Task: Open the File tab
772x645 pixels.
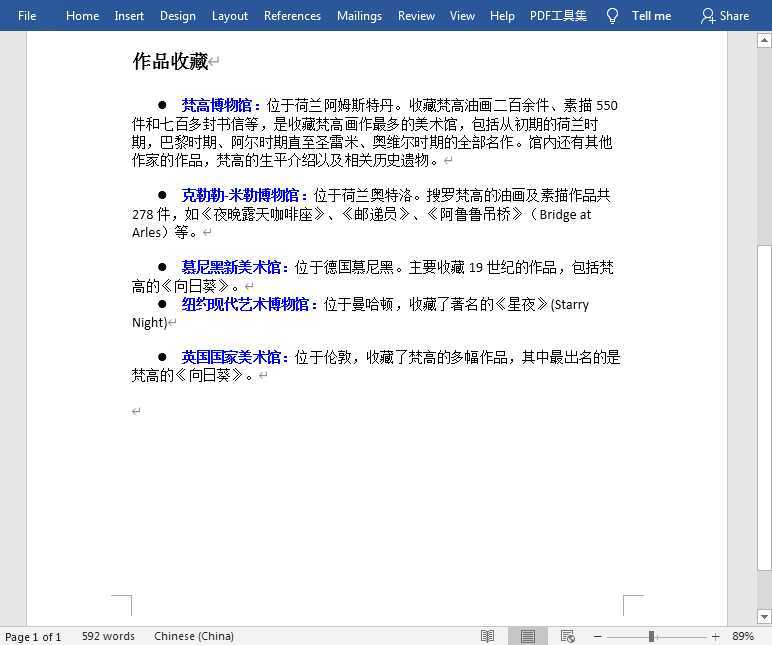Action: pyautogui.click(x=27, y=16)
